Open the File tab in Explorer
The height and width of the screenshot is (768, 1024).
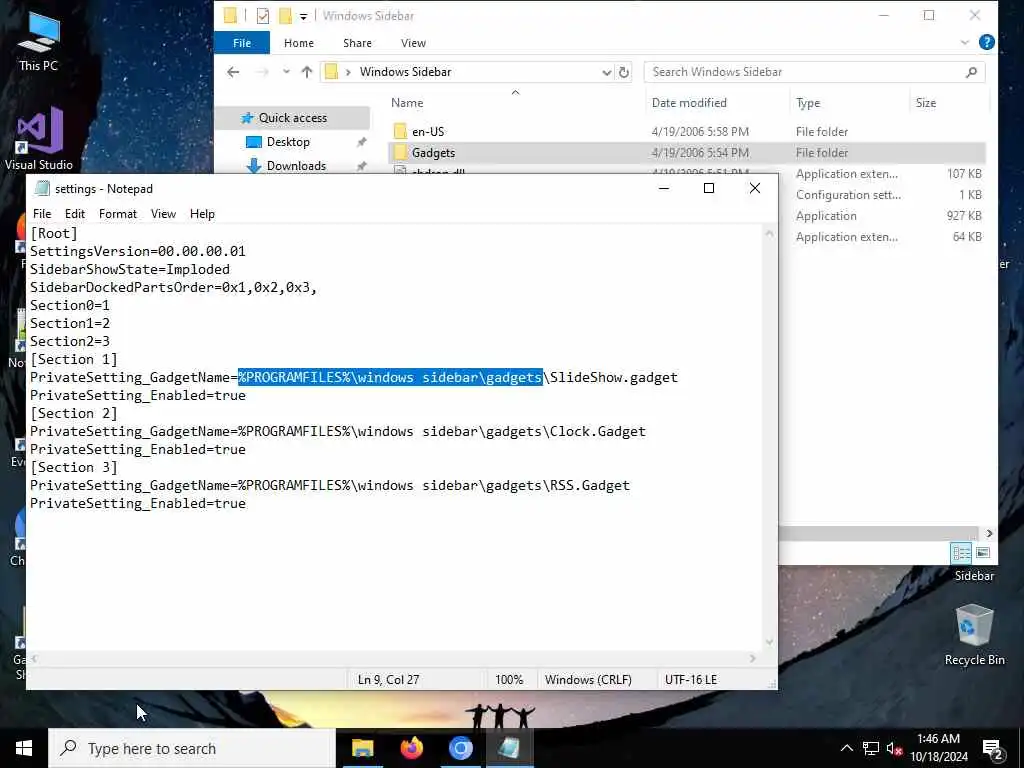[x=242, y=42]
